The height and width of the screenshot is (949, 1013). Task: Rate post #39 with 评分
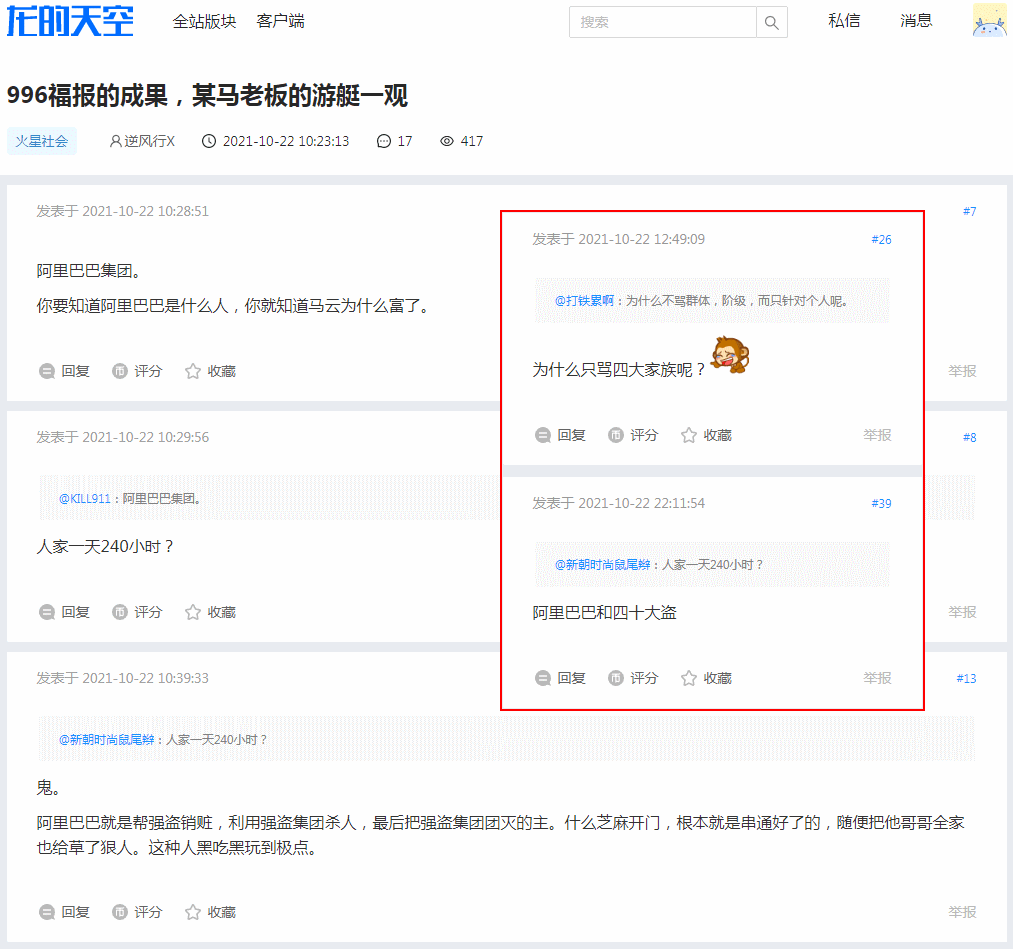click(633, 678)
